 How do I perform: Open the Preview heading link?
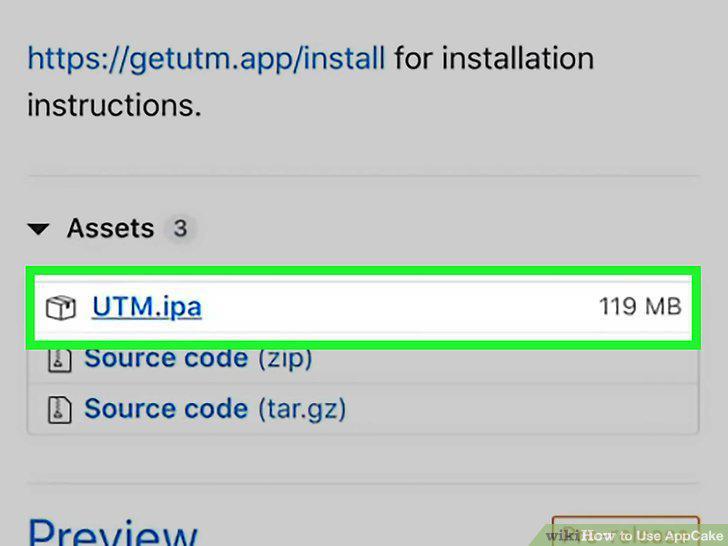coord(113,532)
